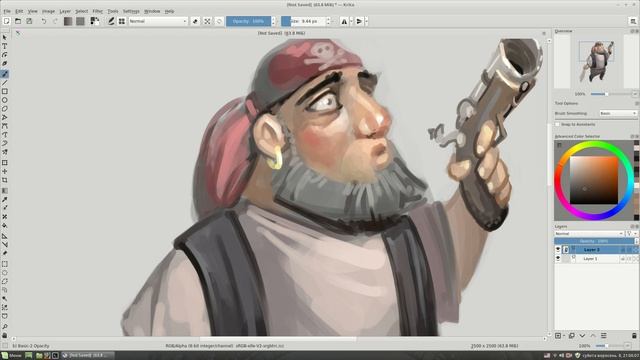Select the Zoom tool in the toolbox
The width and height of the screenshot is (640, 360).
4,327
